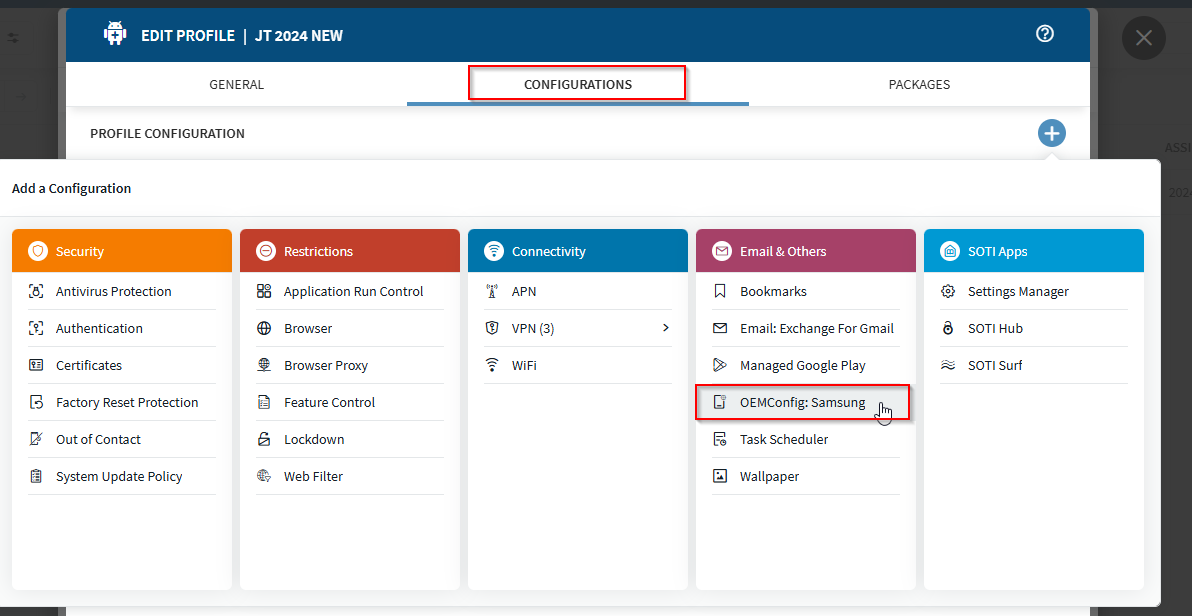Open help using the question mark button
Screen dimensions: 1192x616
(x=1044, y=33)
